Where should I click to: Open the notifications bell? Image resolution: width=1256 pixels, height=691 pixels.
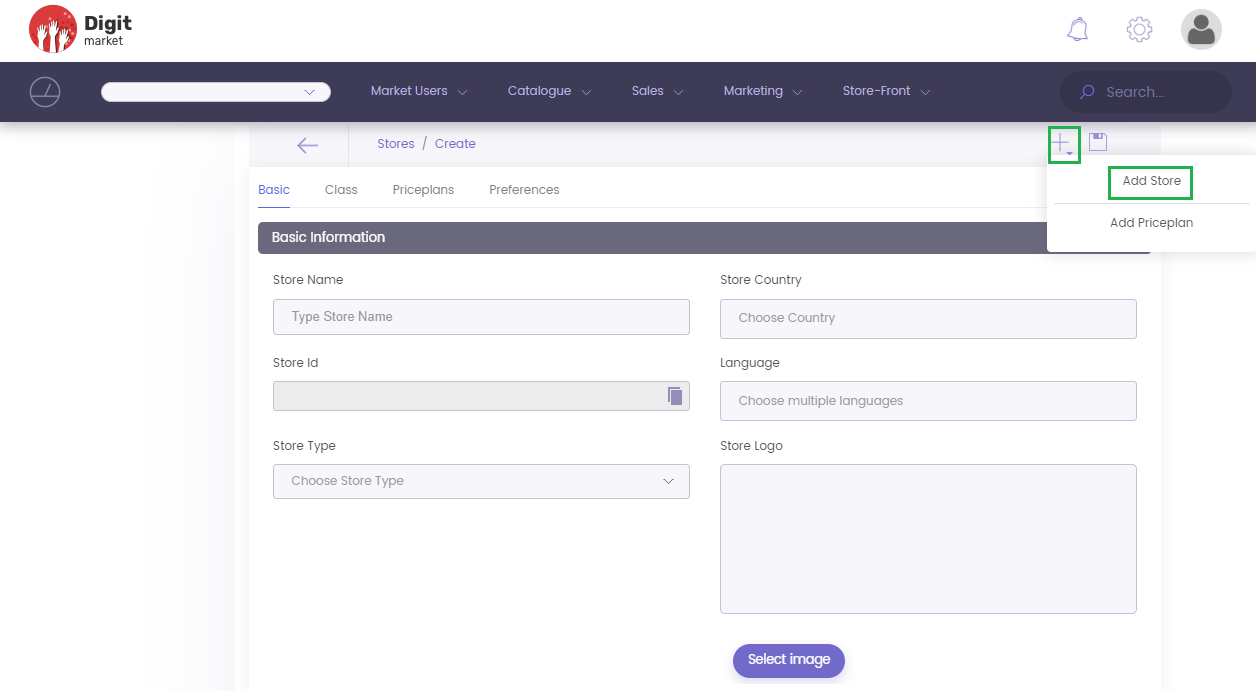click(1077, 30)
